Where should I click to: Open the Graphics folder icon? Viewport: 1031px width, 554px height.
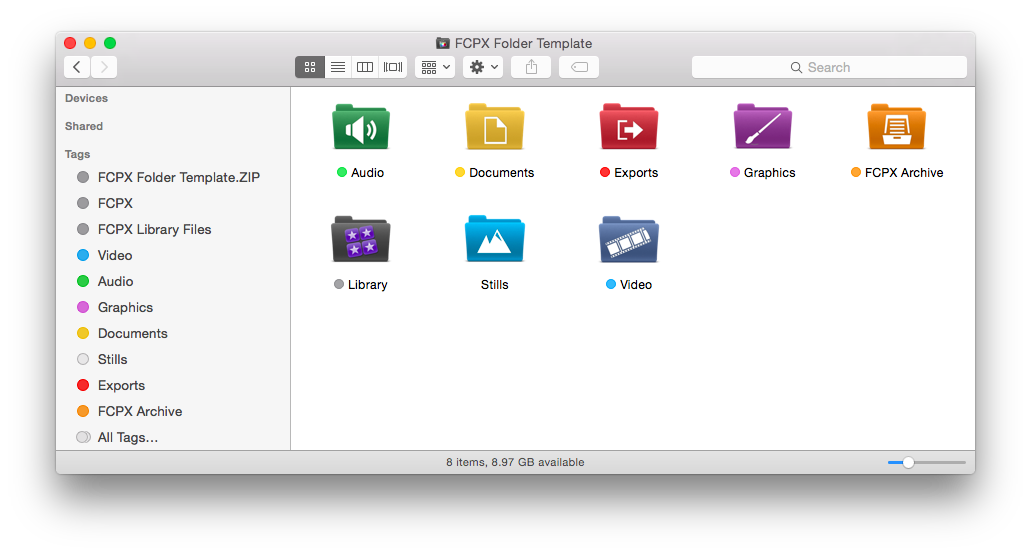pos(763,127)
